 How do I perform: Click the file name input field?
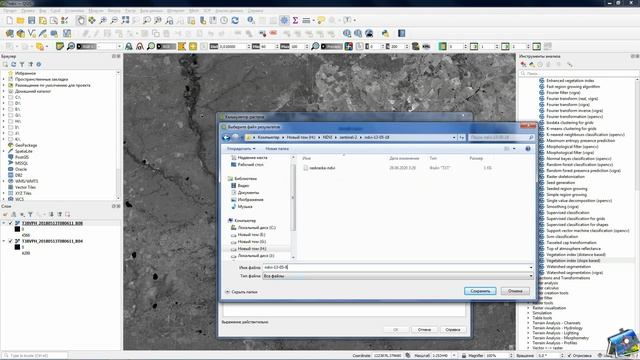(395, 267)
